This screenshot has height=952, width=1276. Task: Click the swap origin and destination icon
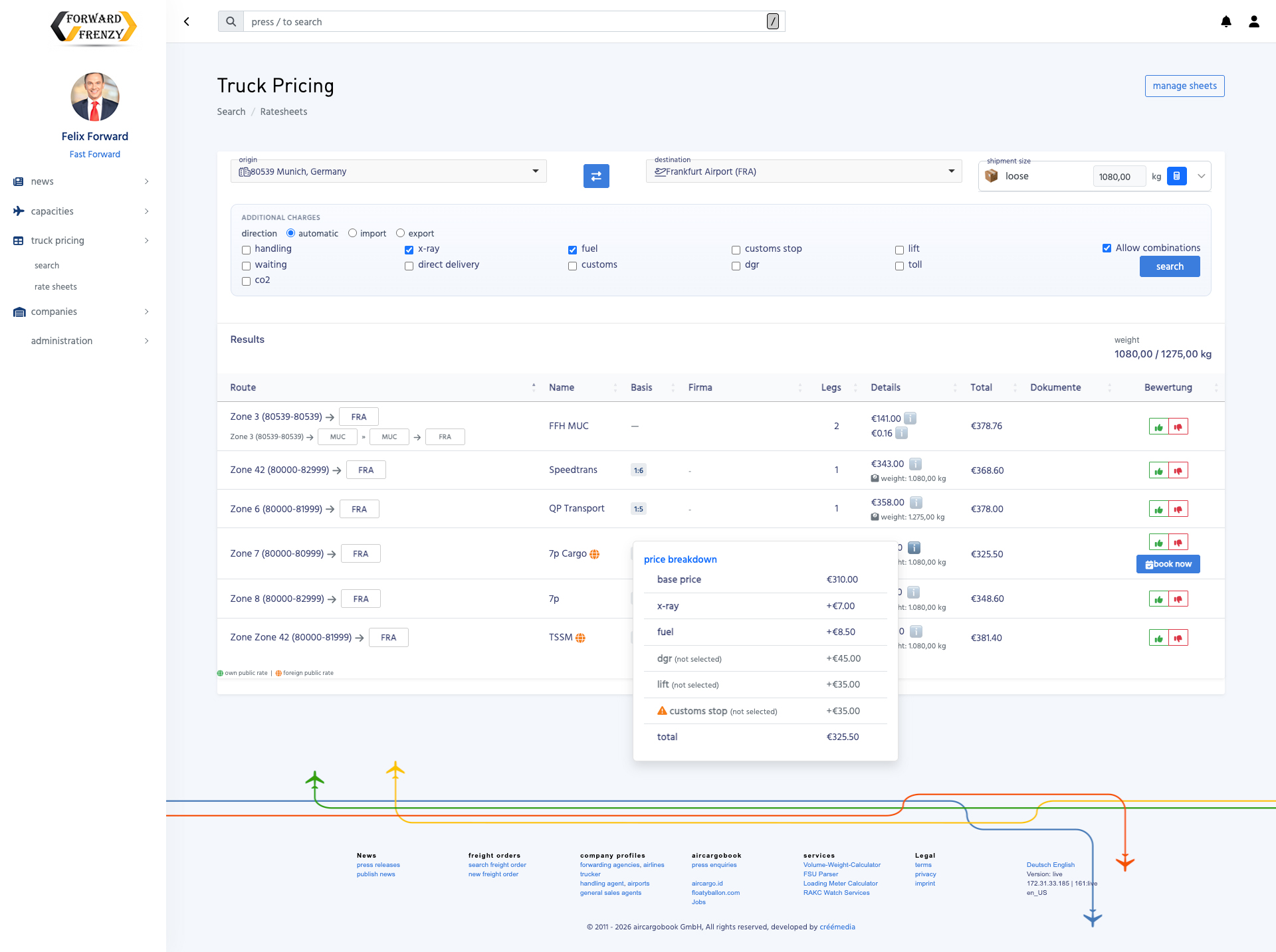(x=596, y=176)
